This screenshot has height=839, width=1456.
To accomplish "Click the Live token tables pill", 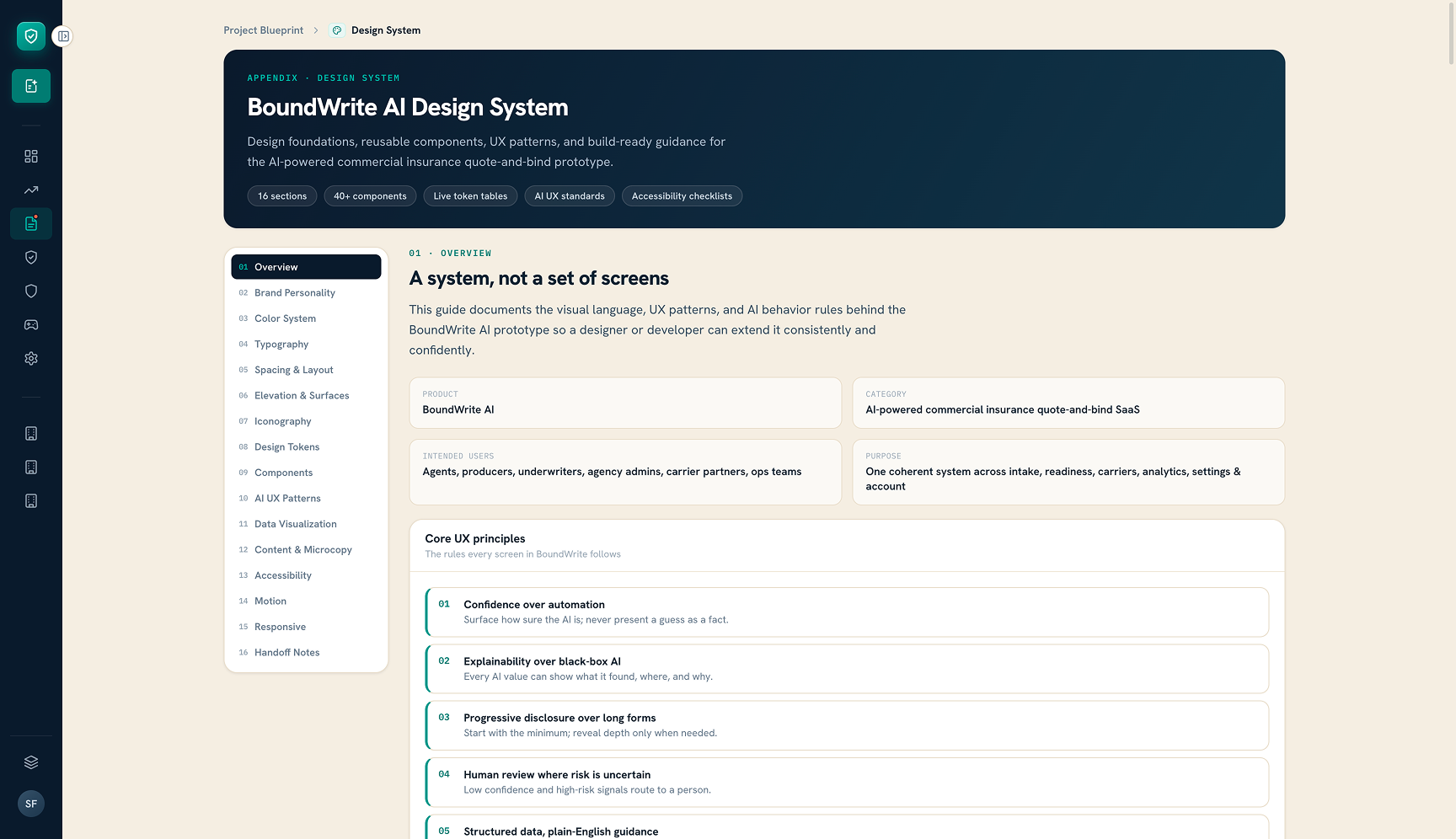I will coord(470,196).
